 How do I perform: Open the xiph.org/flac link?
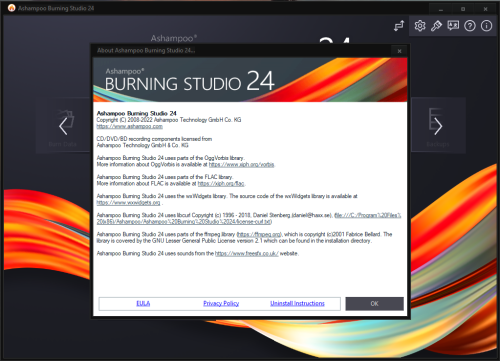tap(221, 183)
